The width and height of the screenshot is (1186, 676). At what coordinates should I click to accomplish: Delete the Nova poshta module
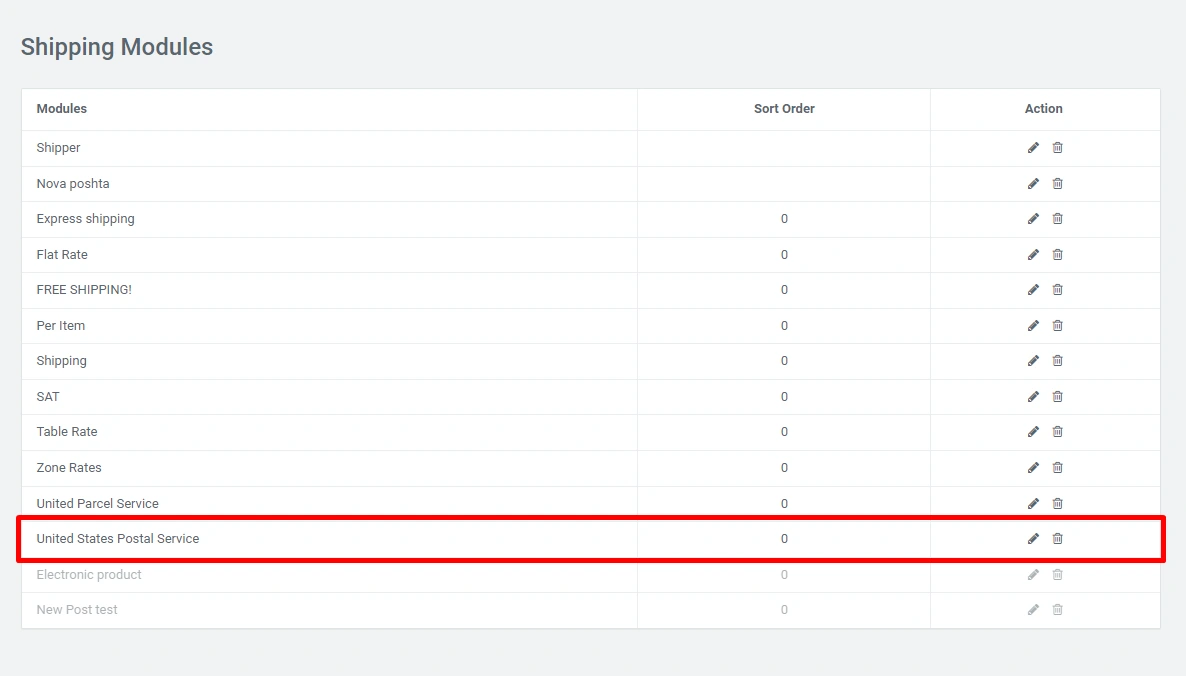1057,184
